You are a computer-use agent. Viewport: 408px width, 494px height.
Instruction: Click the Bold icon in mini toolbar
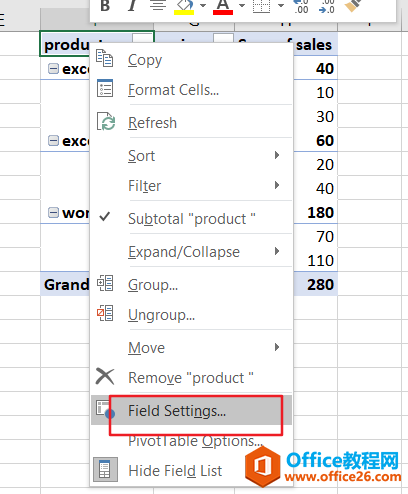(105, 5)
